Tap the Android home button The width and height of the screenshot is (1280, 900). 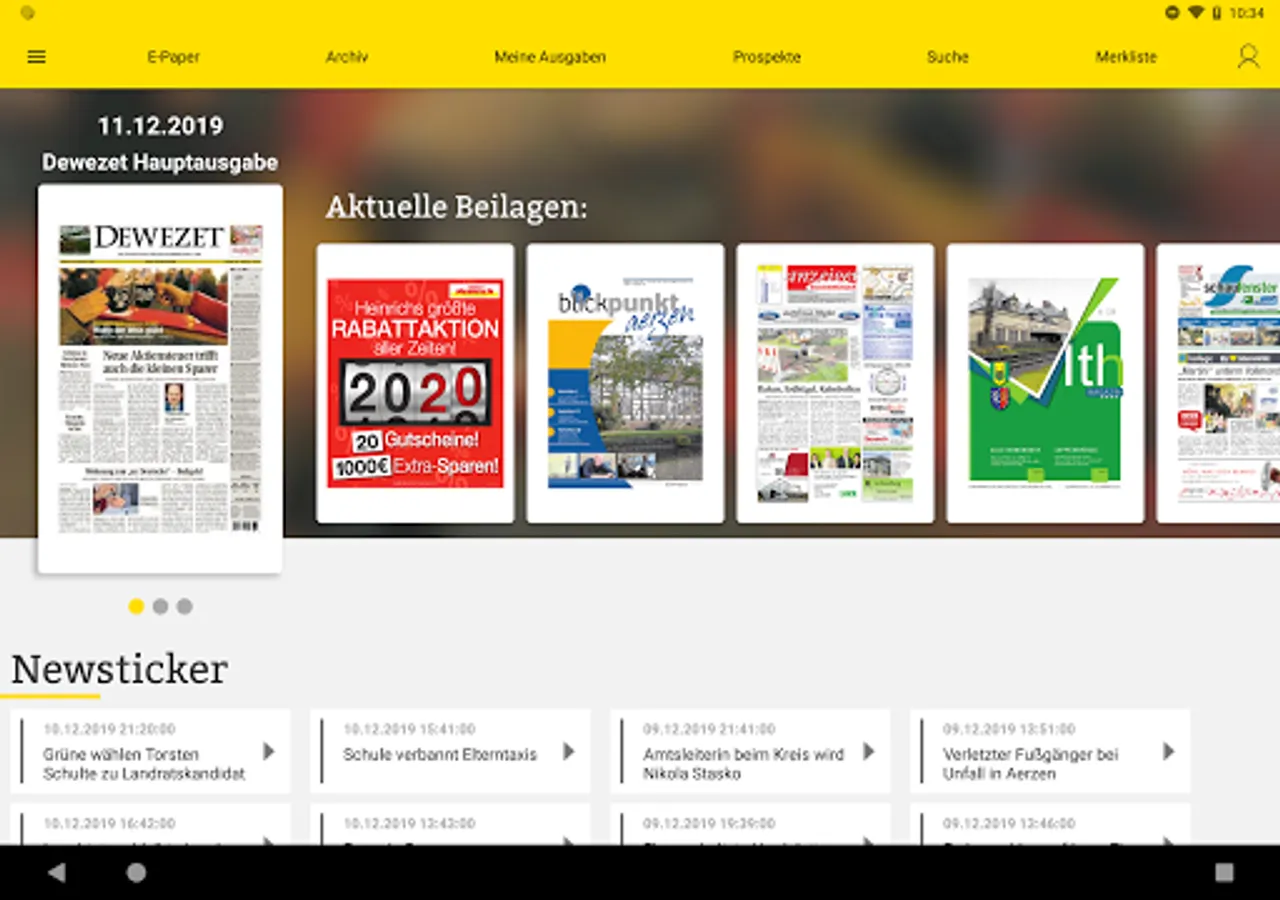click(x=136, y=872)
